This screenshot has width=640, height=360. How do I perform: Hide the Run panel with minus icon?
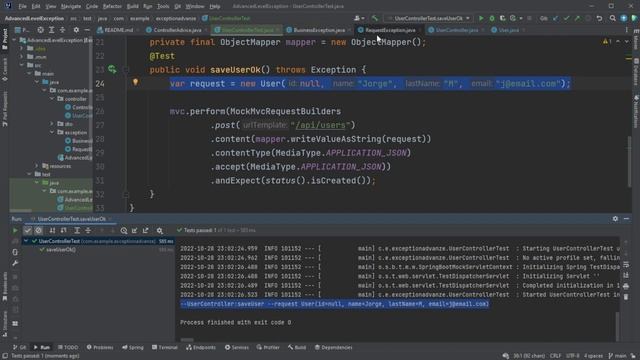click(627, 219)
